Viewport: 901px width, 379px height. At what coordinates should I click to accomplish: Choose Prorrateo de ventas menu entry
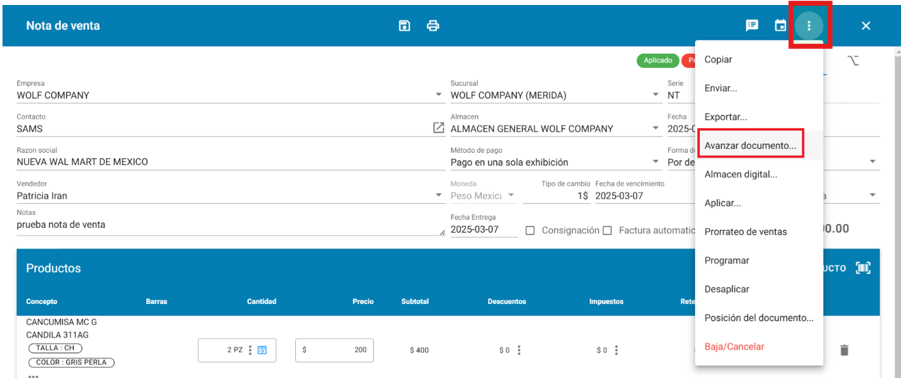[758, 231]
